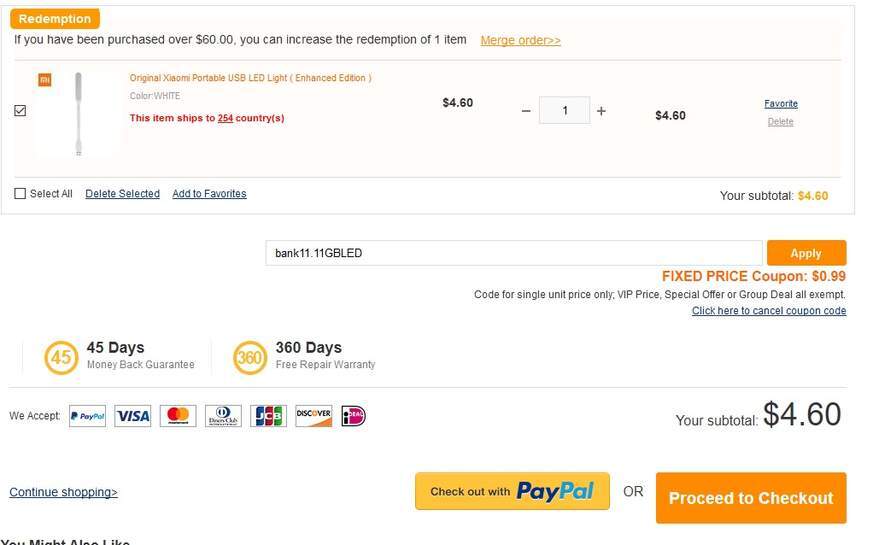This screenshot has width=873, height=545.
Task: Focus the coupon code input field
Action: 513,253
